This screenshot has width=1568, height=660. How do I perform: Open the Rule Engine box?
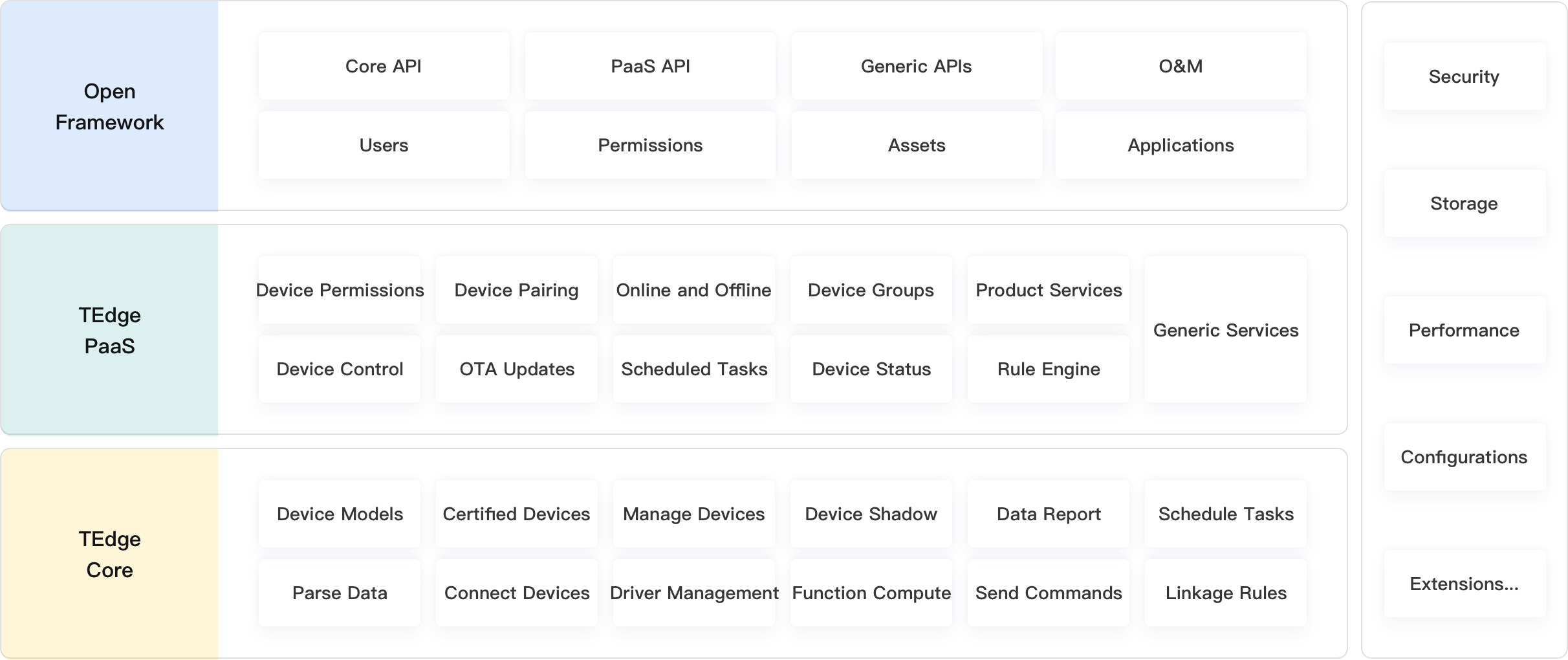pyautogui.click(x=1049, y=369)
